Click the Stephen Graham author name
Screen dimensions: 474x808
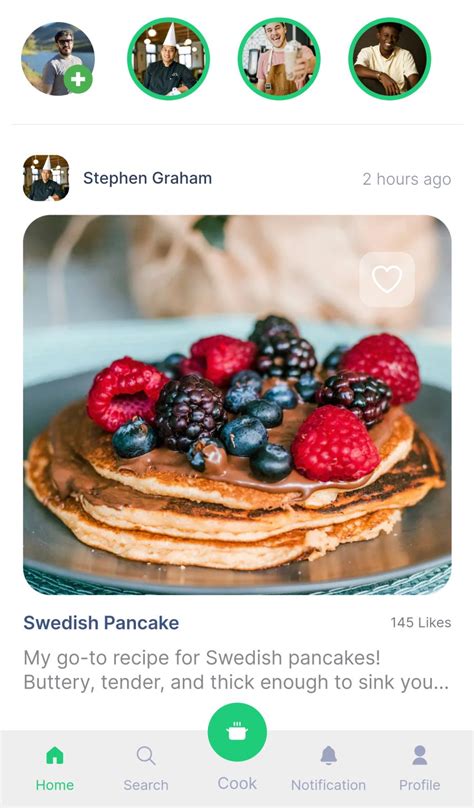(x=147, y=178)
